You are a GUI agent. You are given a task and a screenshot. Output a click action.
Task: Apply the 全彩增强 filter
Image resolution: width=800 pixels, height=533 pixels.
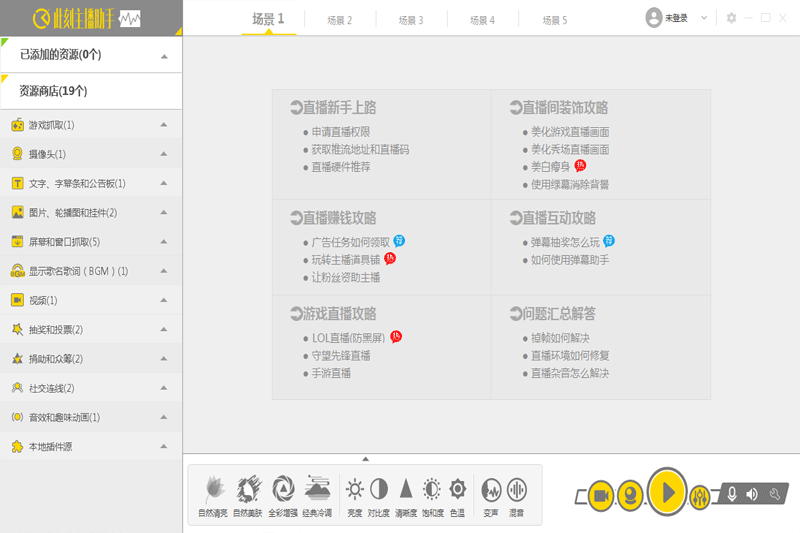283,495
